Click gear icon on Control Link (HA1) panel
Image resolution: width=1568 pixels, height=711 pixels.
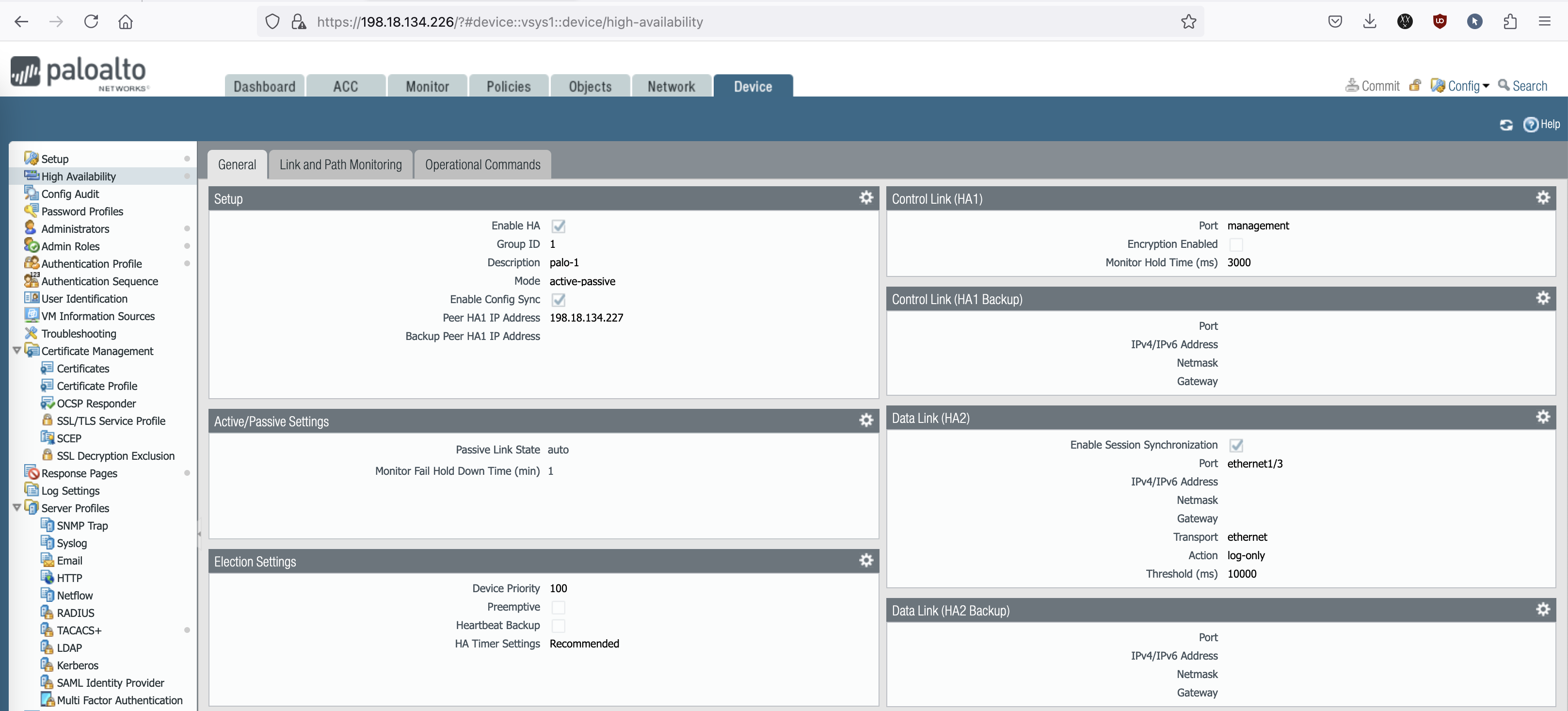coord(1542,198)
